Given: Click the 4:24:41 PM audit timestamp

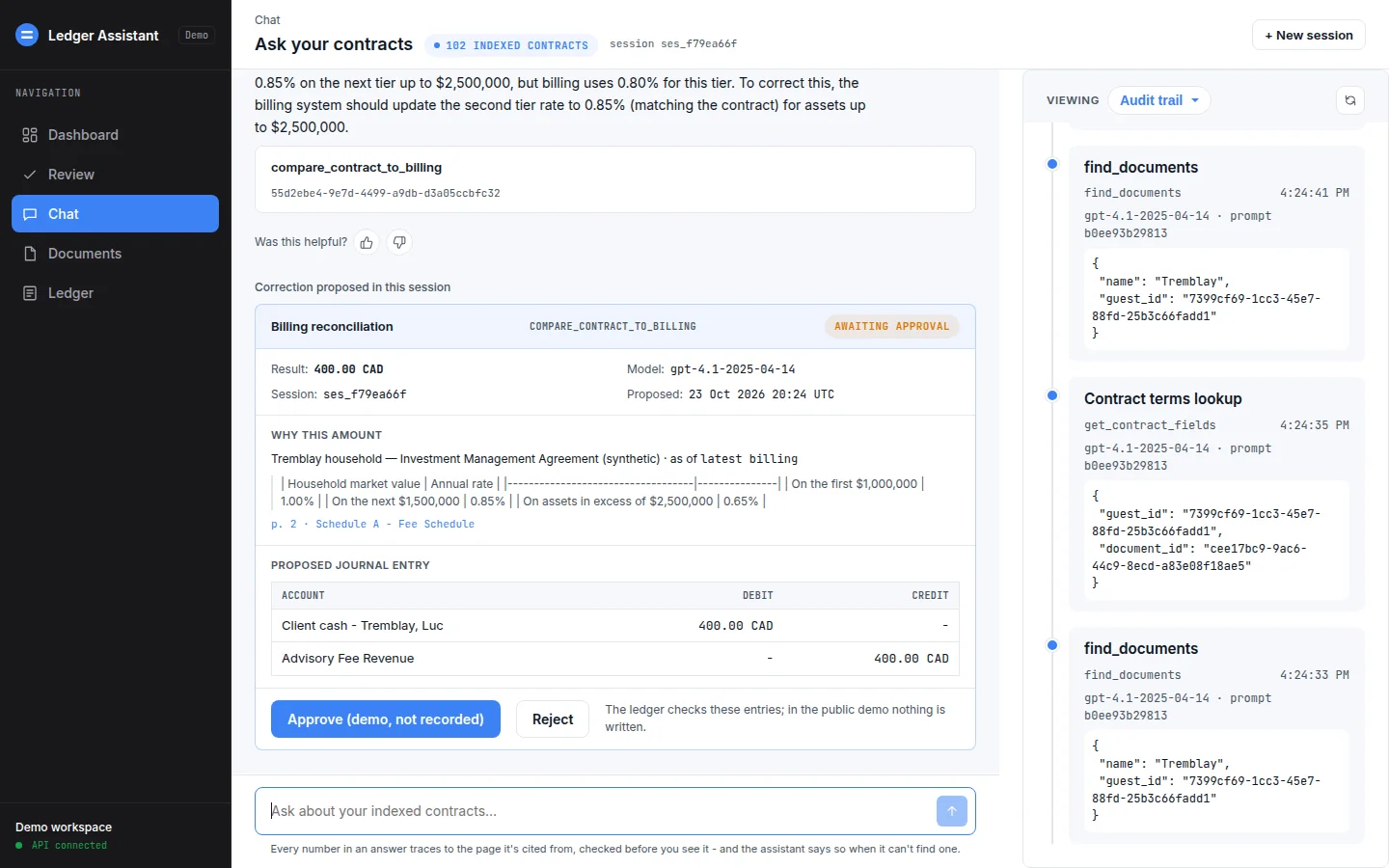Looking at the screenshot, I should point(1315,193).
